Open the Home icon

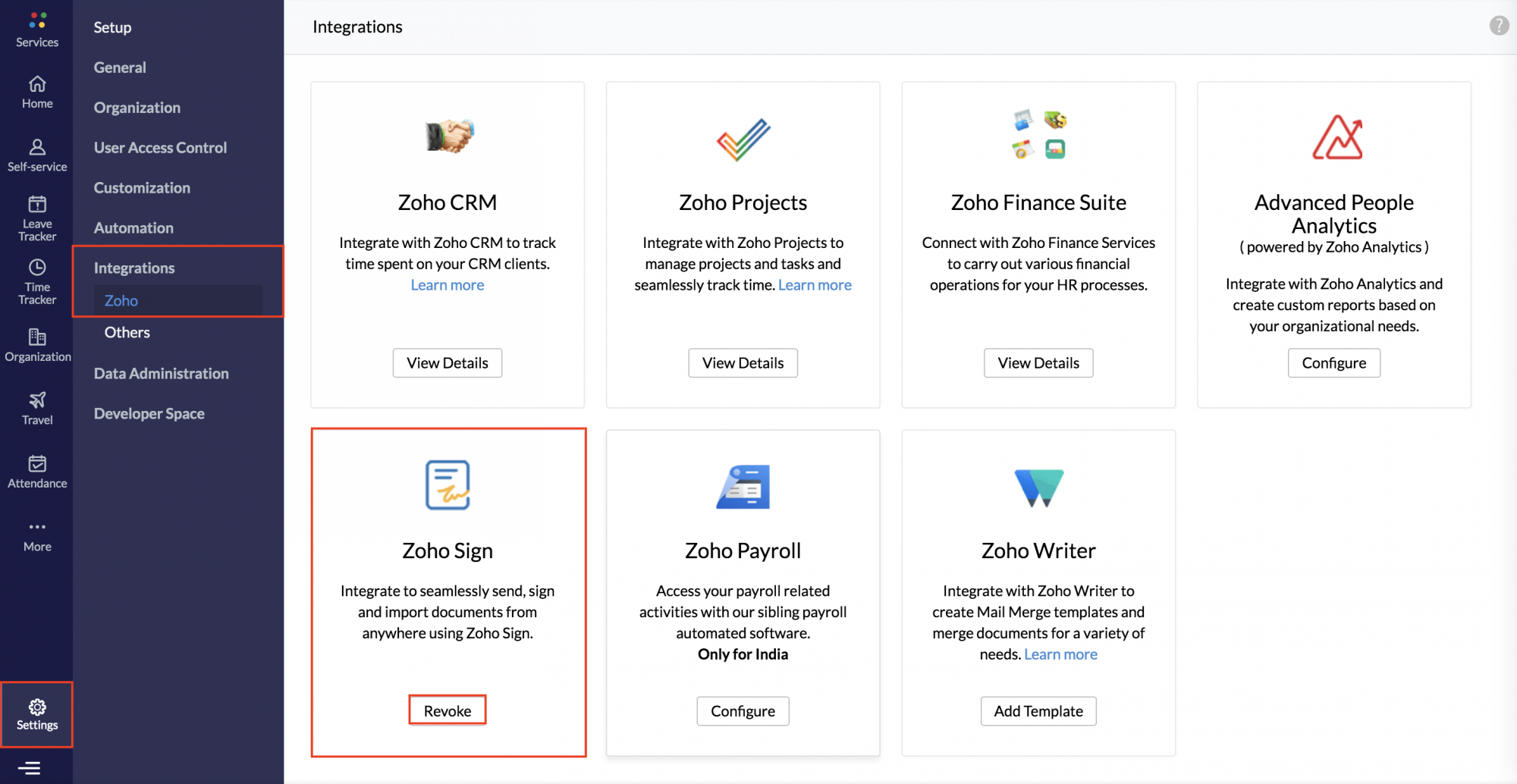tap(36, 88)
